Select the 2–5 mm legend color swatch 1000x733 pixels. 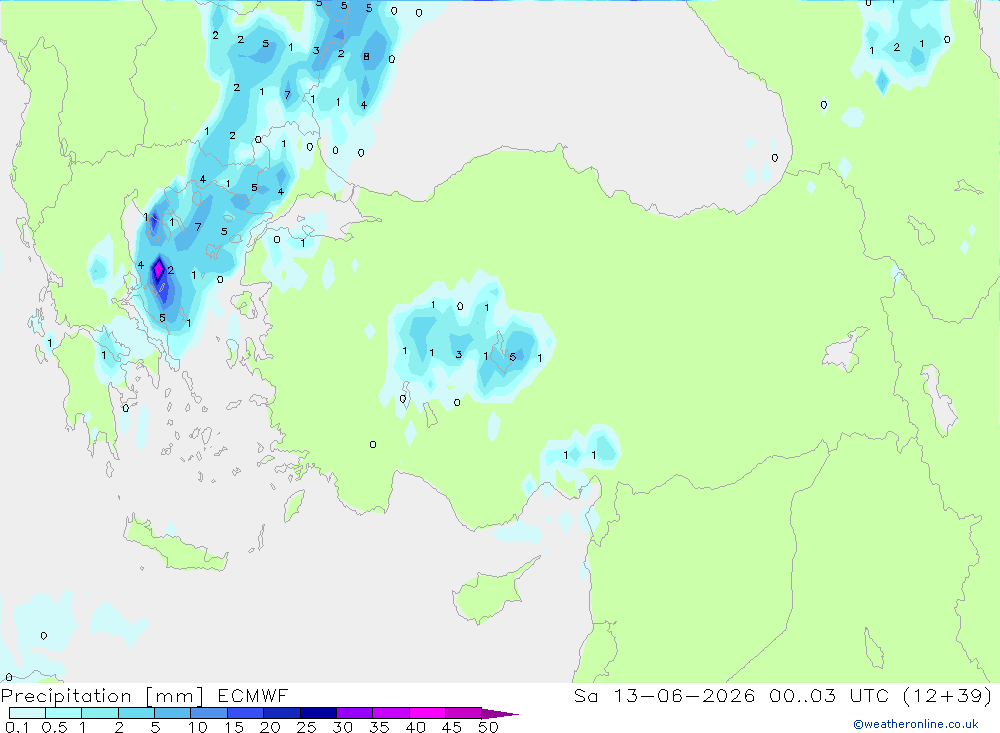136,713
